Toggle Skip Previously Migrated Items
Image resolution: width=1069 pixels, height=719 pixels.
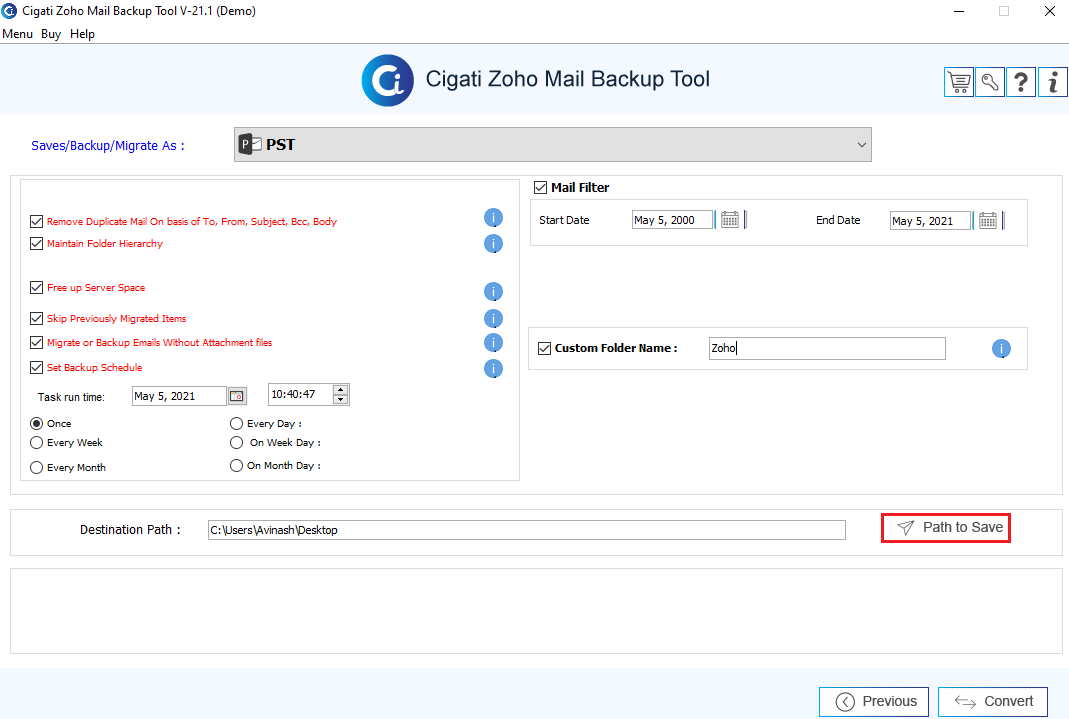click(x=37, y=318)
